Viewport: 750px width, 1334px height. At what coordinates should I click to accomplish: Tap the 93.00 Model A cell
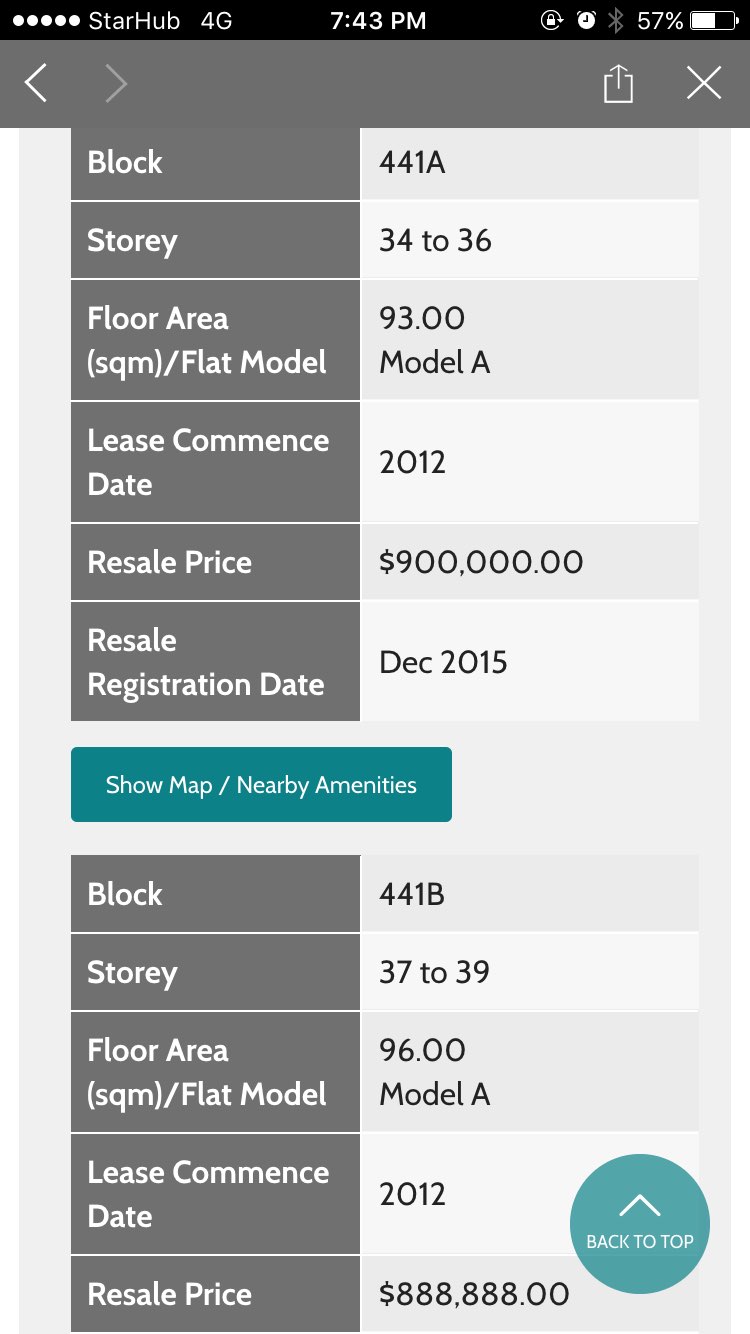[x=434, y=340]
